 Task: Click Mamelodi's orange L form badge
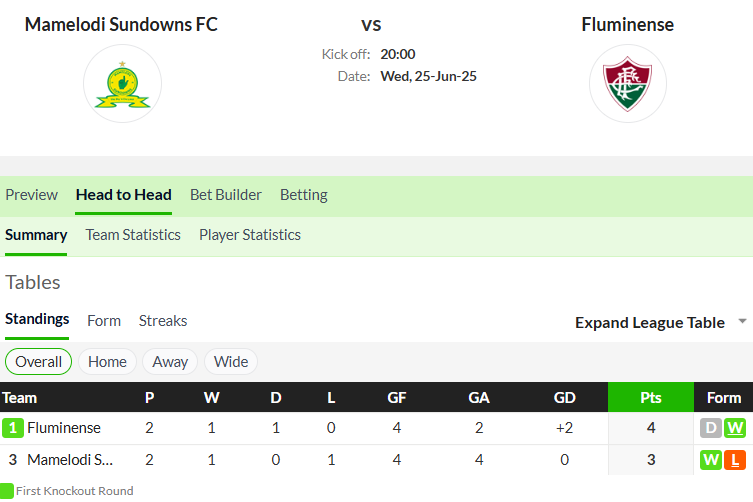pyautogui.click(x=735, y=460)
